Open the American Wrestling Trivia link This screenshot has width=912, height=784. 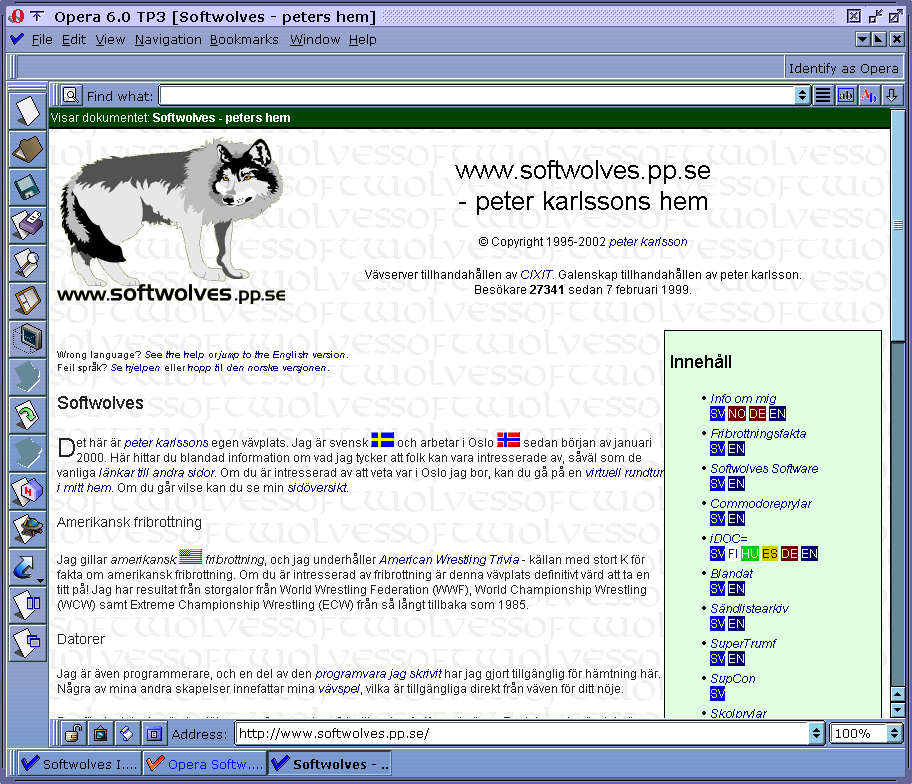tap(448, 560)
